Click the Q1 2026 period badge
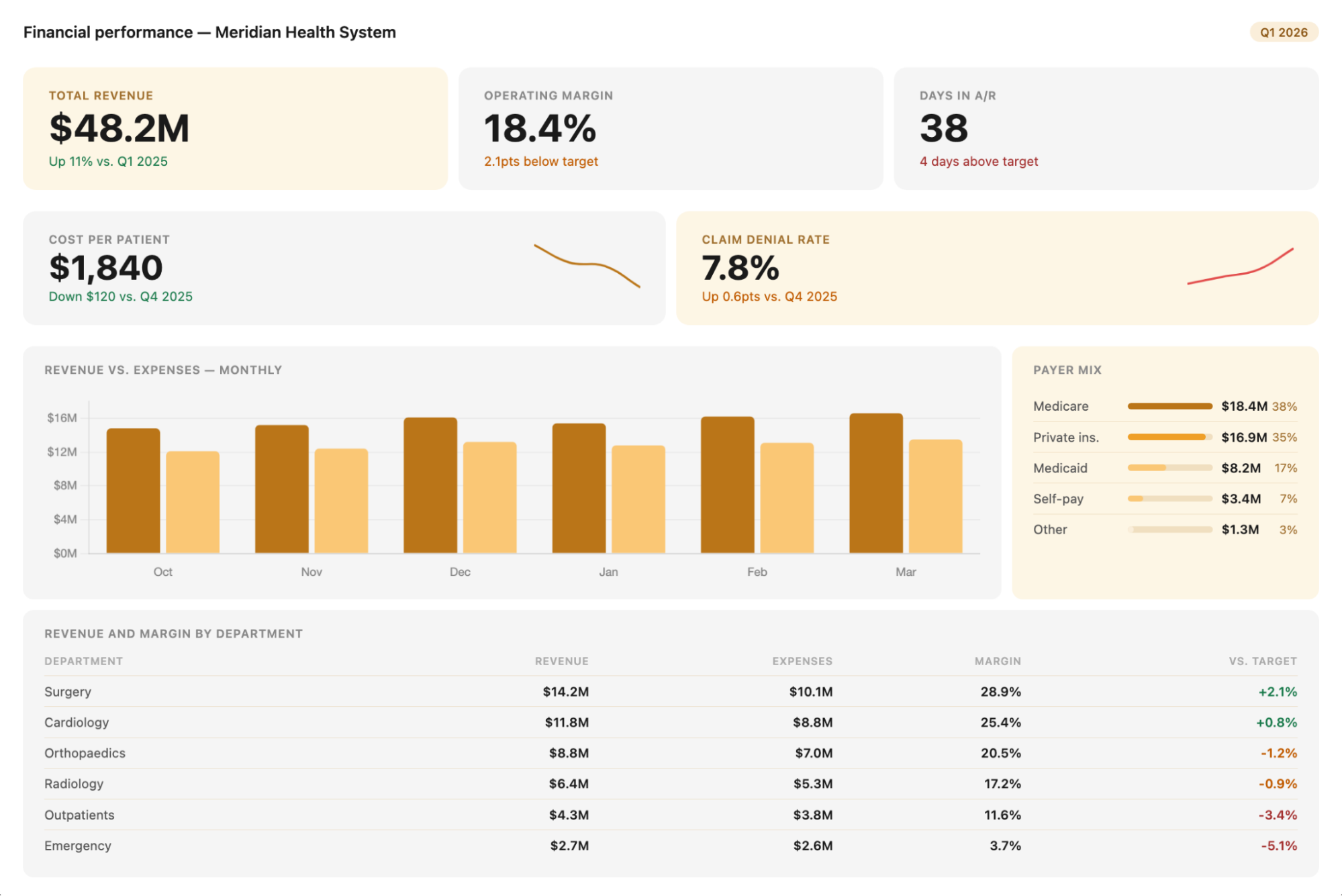The image size is (1342, 896). point(1283,32)
